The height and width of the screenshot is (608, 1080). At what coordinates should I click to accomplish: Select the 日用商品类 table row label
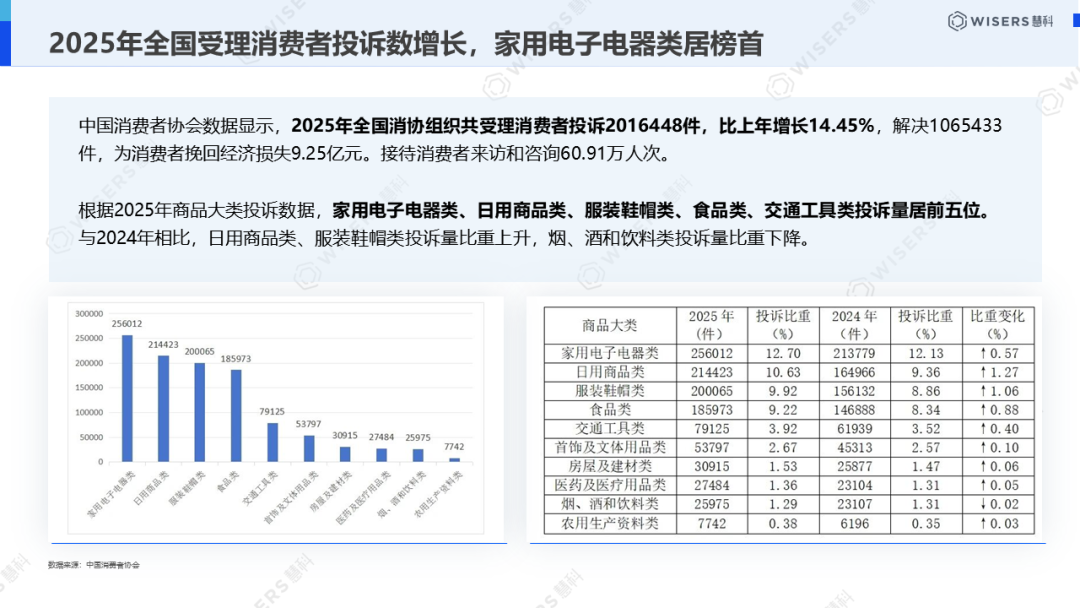tap(609, 372)
